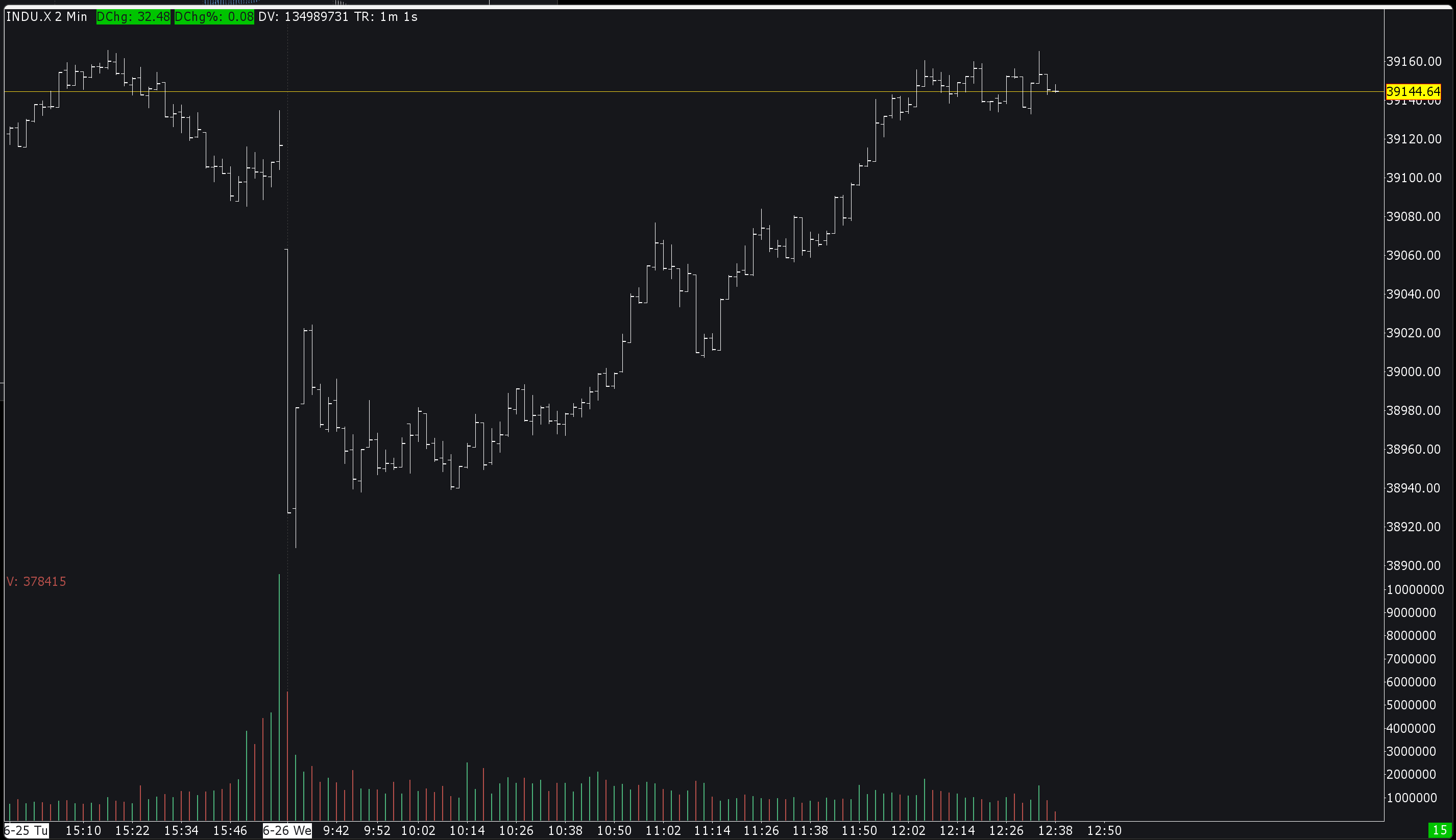The image size is (1456, 840).
Task: Click the 39000.00 price axis label
Action: 1413,372
